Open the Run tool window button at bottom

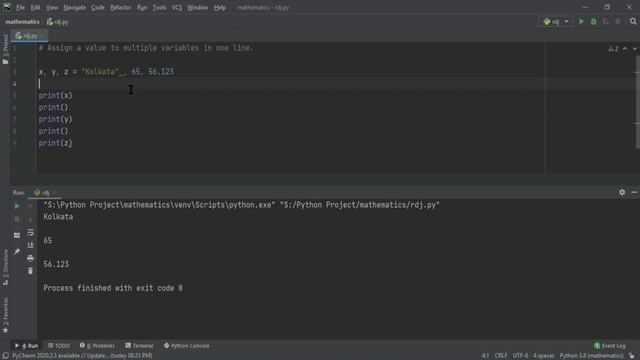coord(27,346)
